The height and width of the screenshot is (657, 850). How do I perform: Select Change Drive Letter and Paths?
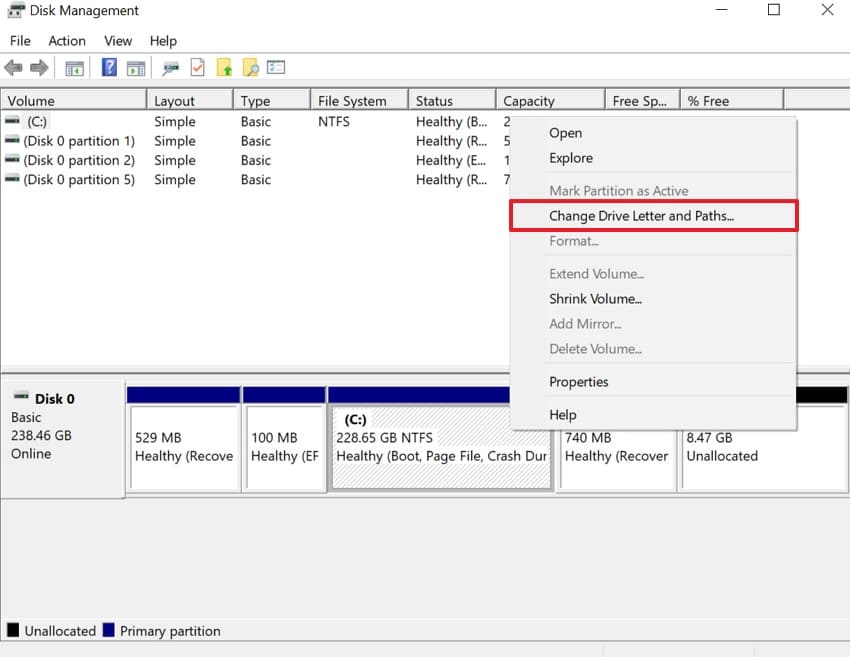[x=653, y=216]
